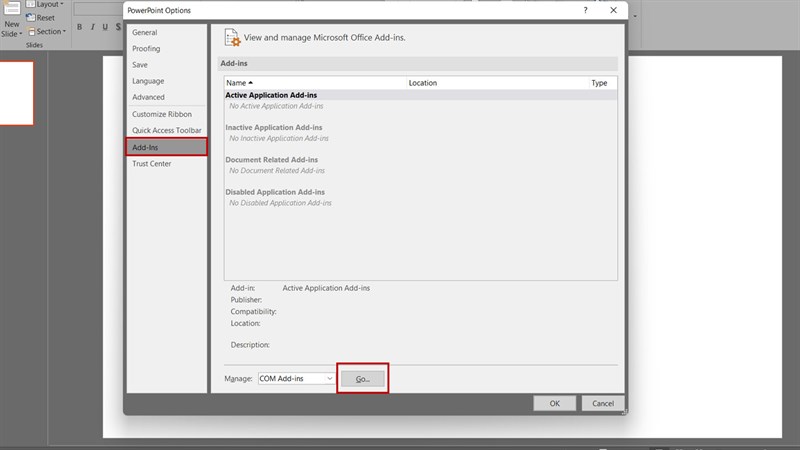Confirm with the OK button
This screenshot has width=800, height=450.
coord(555,403)
